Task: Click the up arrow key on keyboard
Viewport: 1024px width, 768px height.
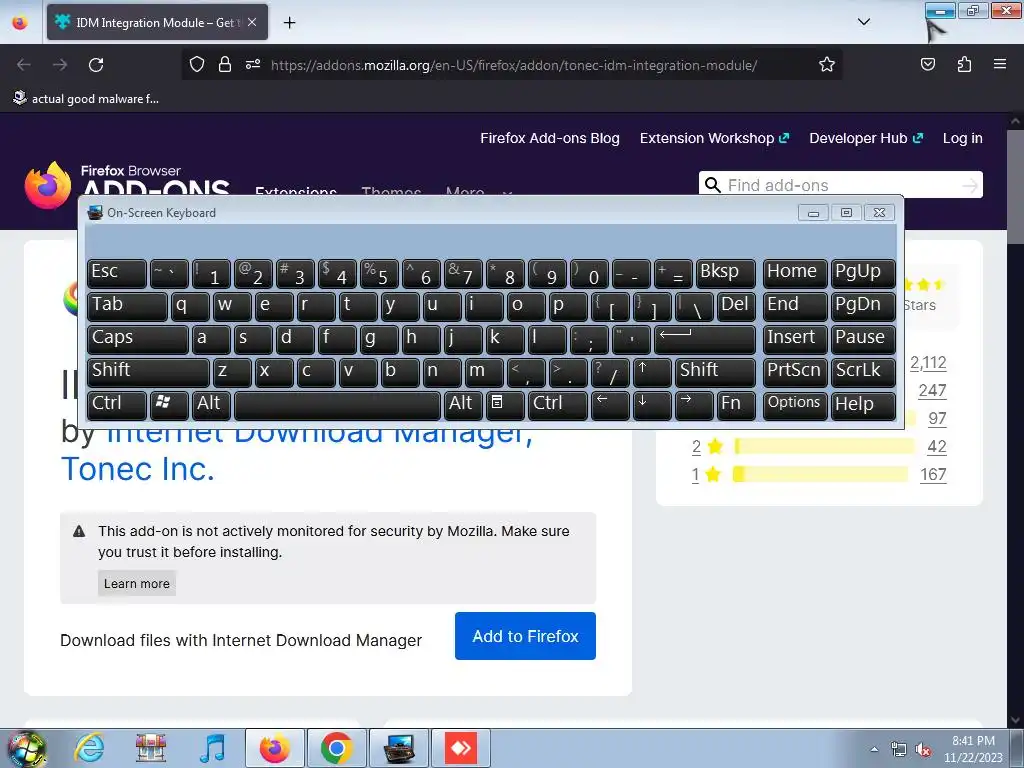Action: (652, 372)
